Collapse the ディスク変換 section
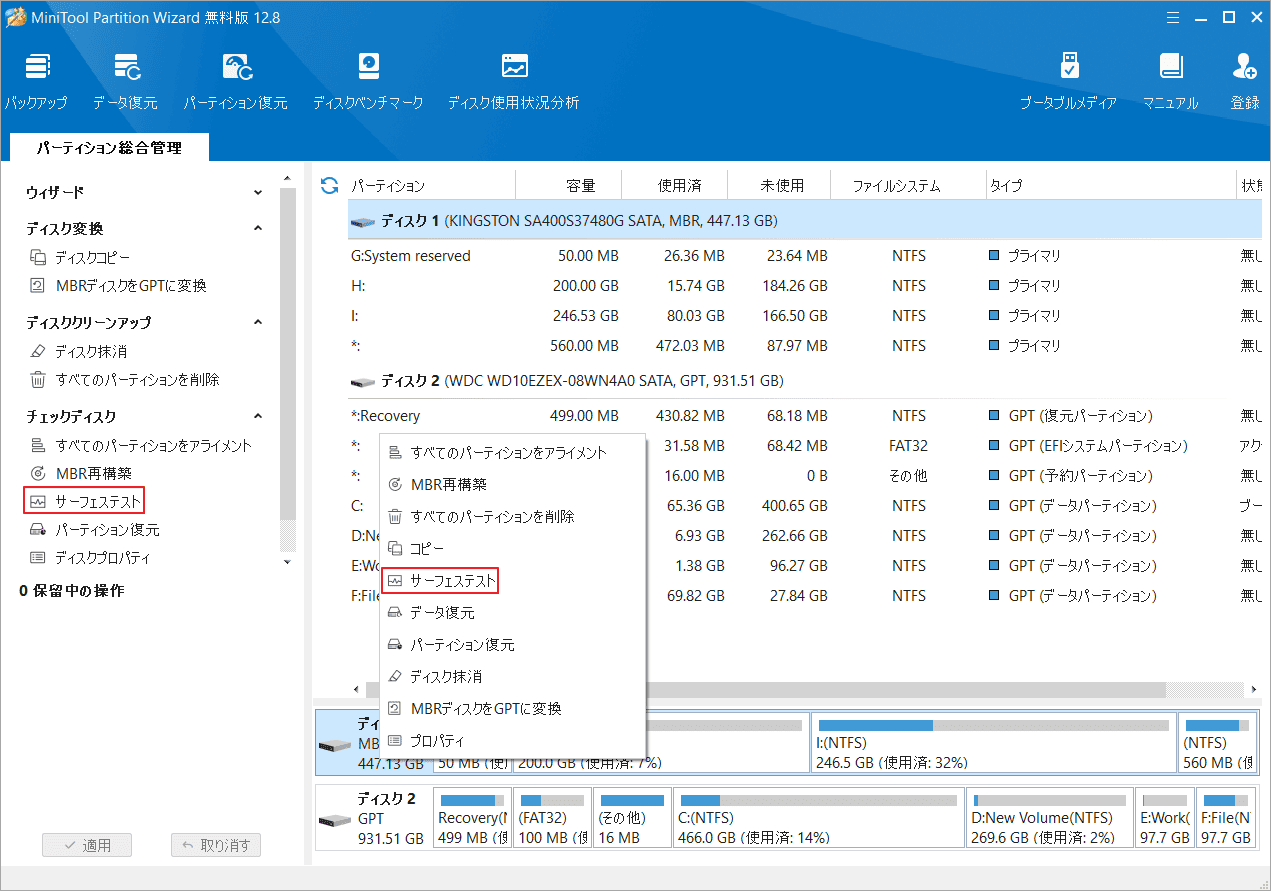1271x891 pixels. tap(258, 229)
